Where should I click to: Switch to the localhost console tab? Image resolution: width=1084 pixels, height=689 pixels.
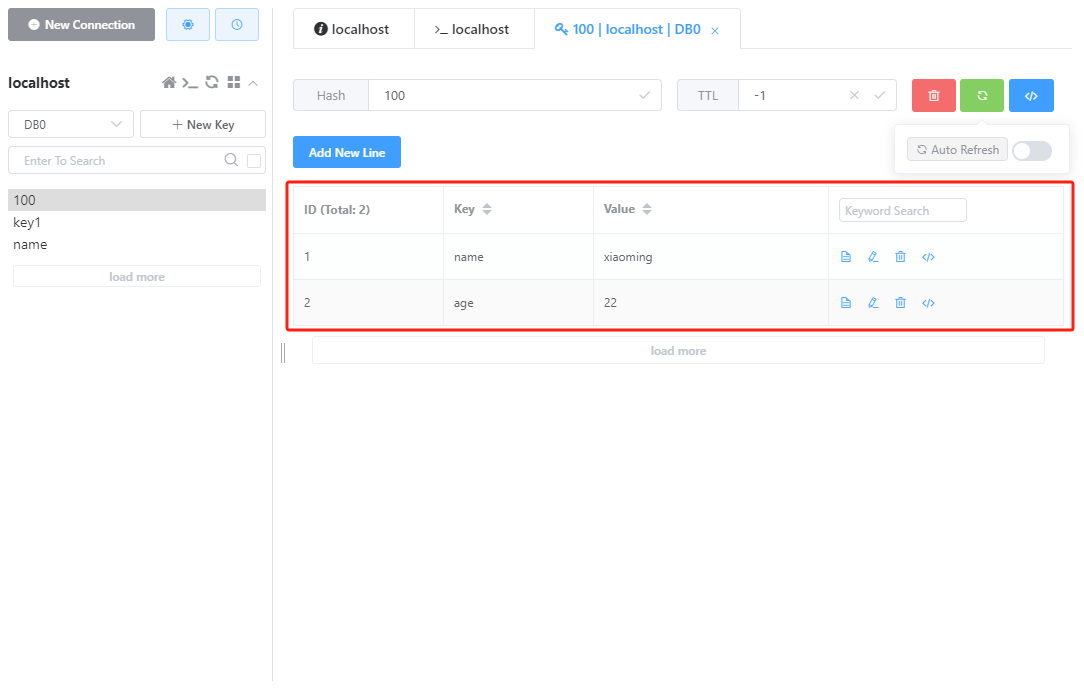[472, 29]
